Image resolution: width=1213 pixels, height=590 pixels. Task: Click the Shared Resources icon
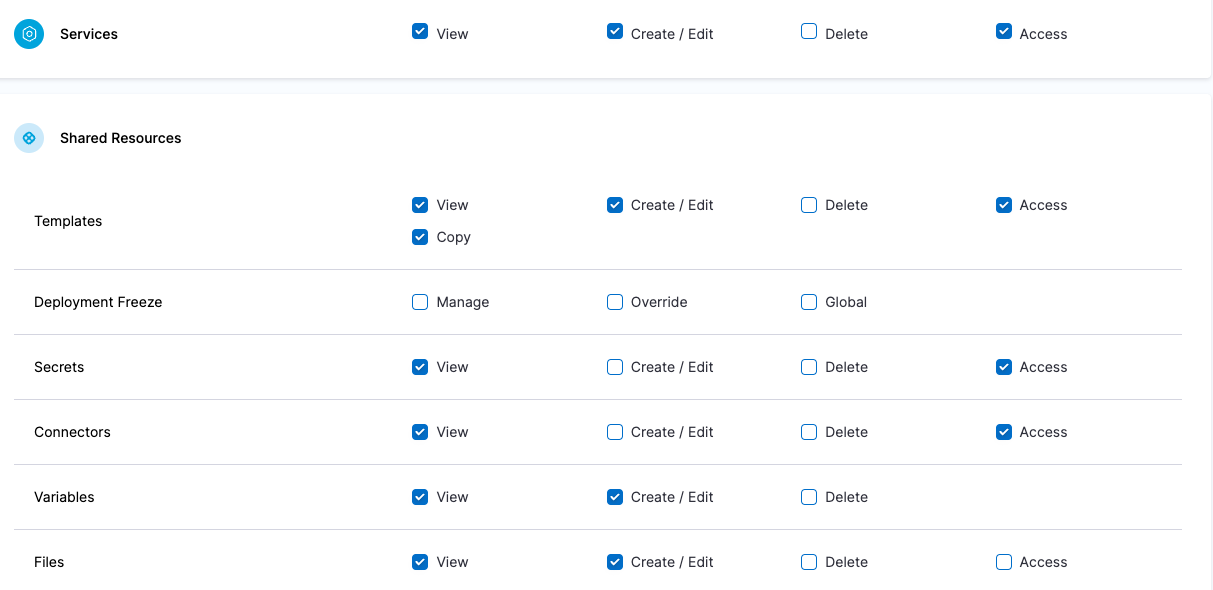28,138
